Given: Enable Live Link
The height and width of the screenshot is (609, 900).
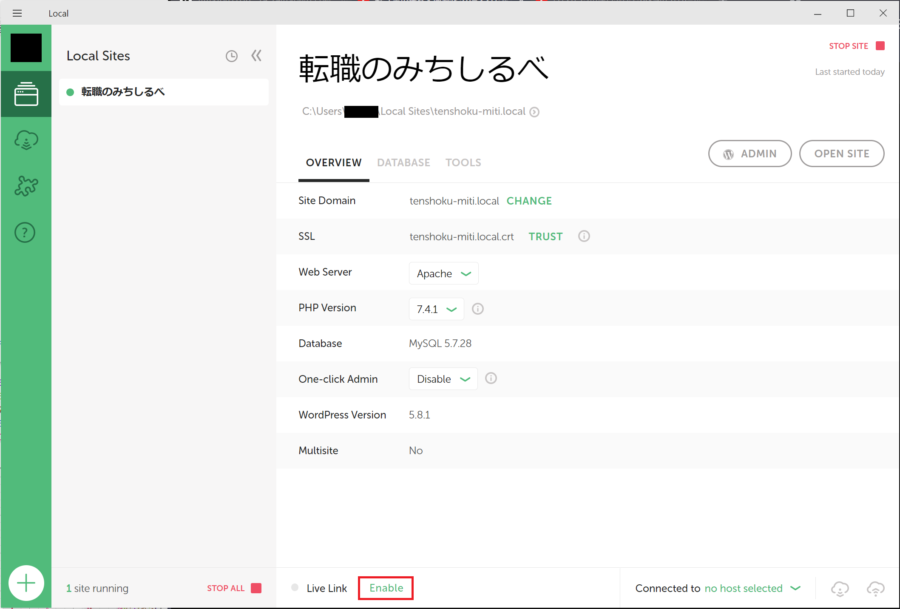Looking at the screenshot, I should pyautogui.click(x=386, y=588).
